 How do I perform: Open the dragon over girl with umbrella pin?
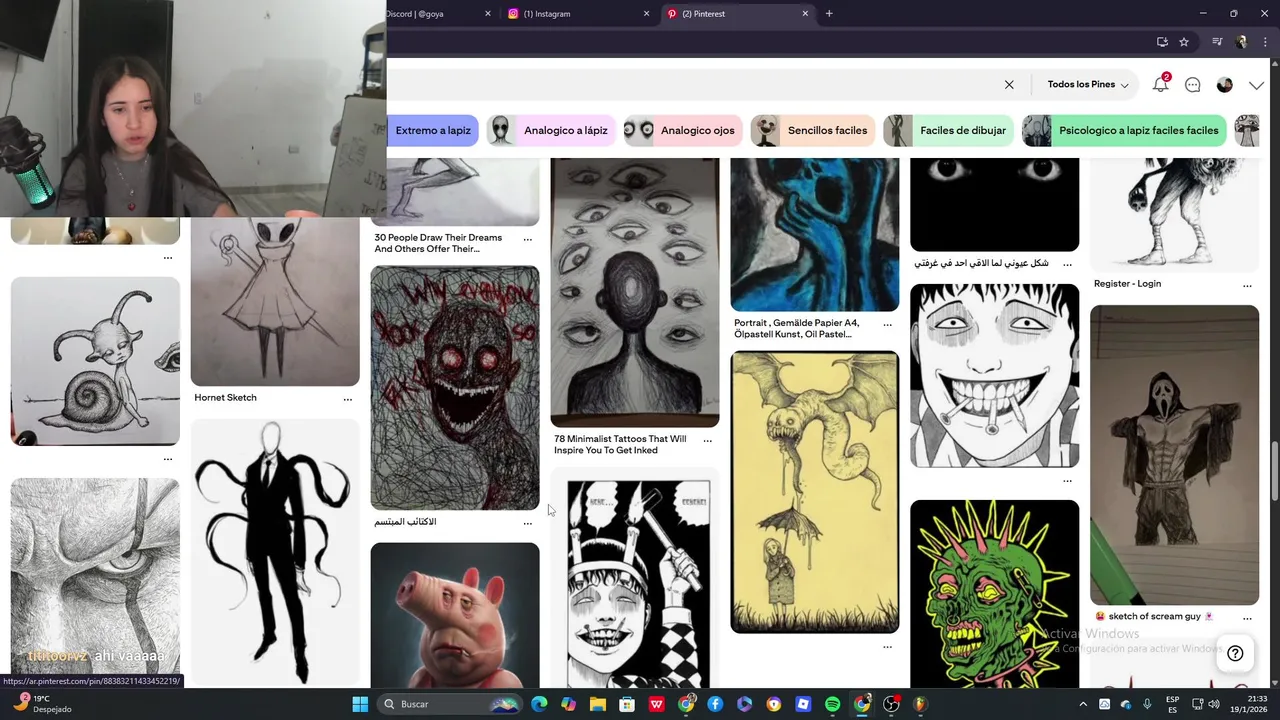(x=815, y=492)
